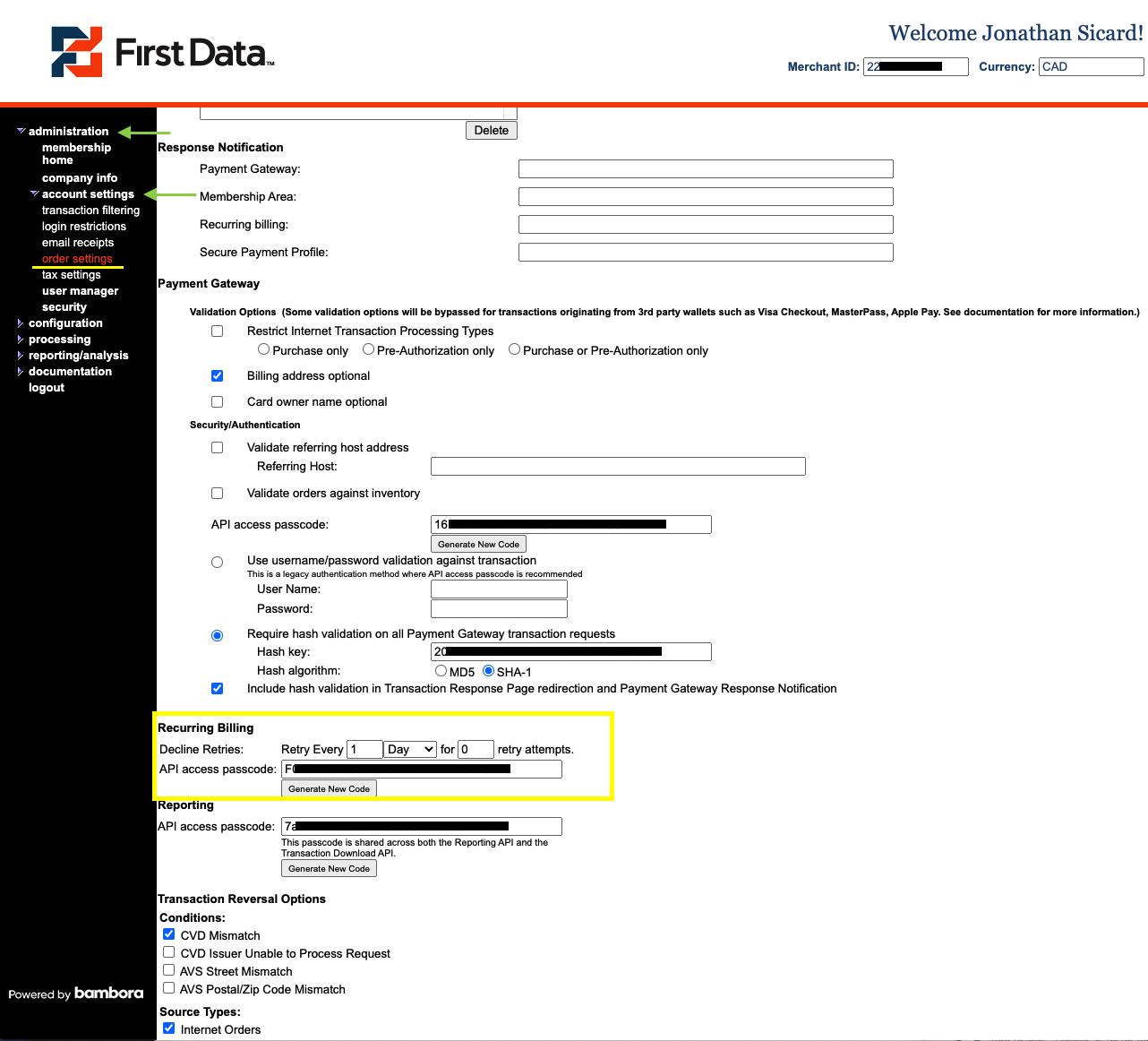Click the Password field
Screen dimensions: 1148x1041
499,608
